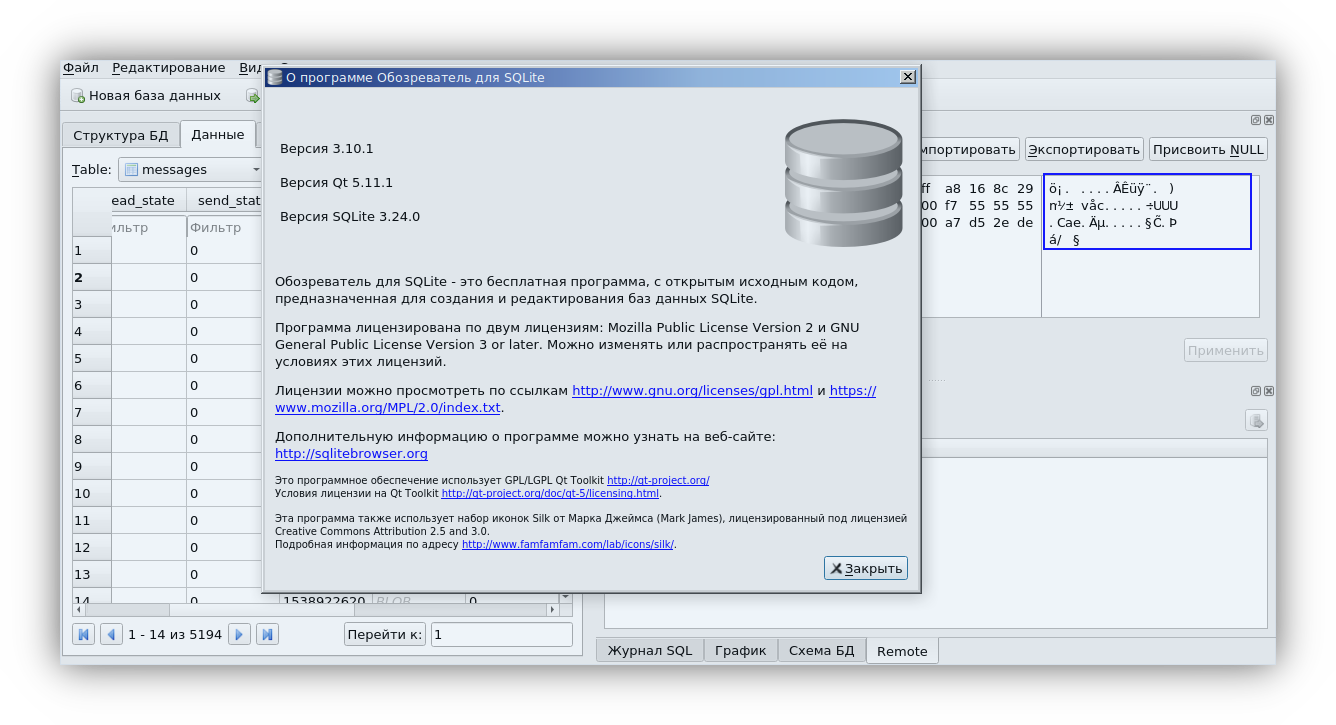Undock the cell editor panel via float icon
Image resolution: width=1336 pixels, height=725 pixels.
click(1255, 119)
